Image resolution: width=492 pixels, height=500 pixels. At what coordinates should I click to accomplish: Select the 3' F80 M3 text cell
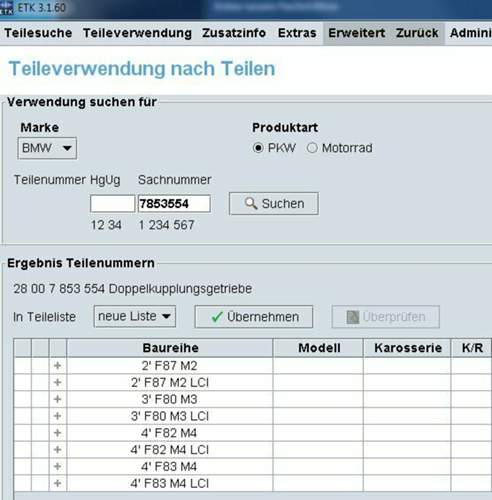click(x=170, y=399)
